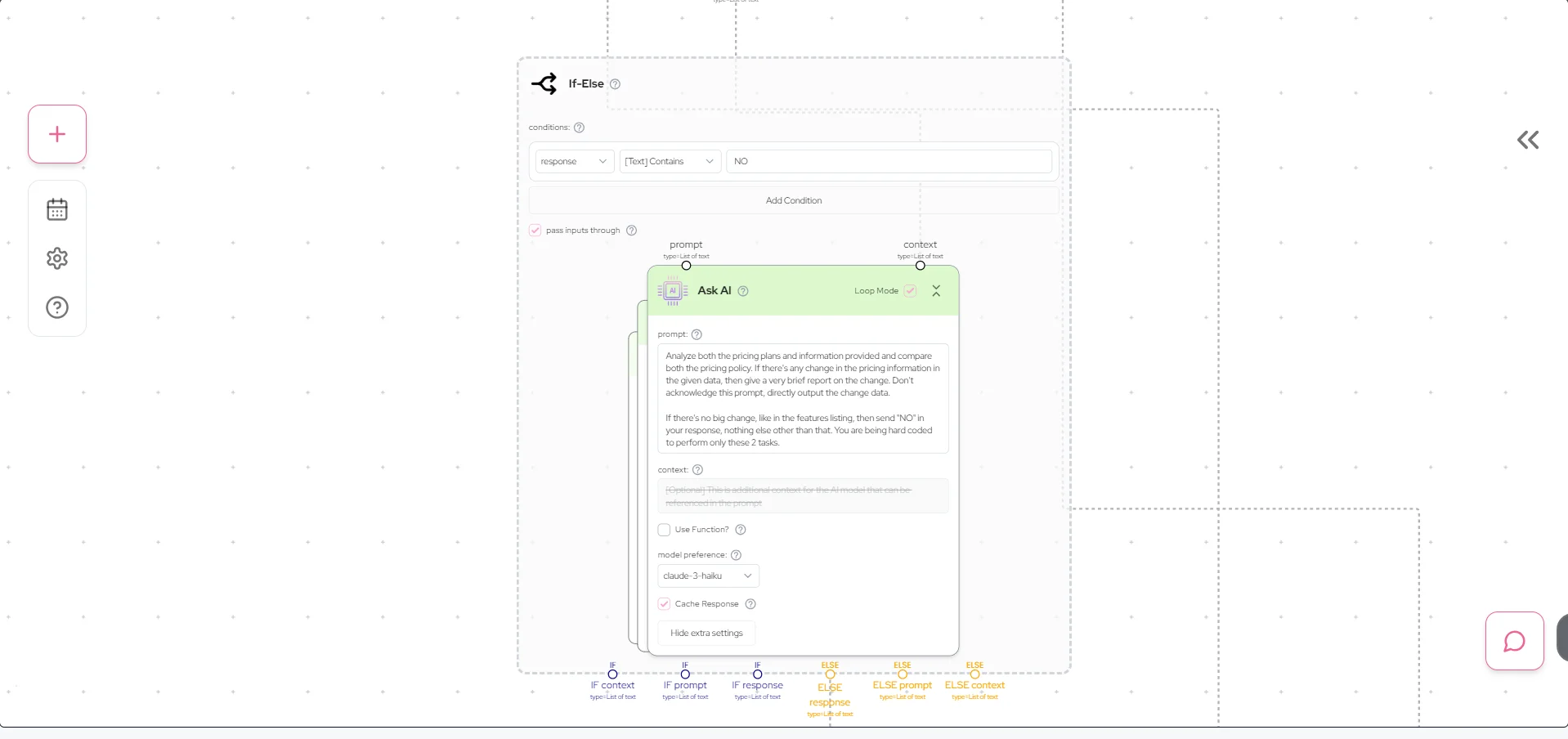
Task: Expand the right panel double-chevron
Action: [1528, 140]
